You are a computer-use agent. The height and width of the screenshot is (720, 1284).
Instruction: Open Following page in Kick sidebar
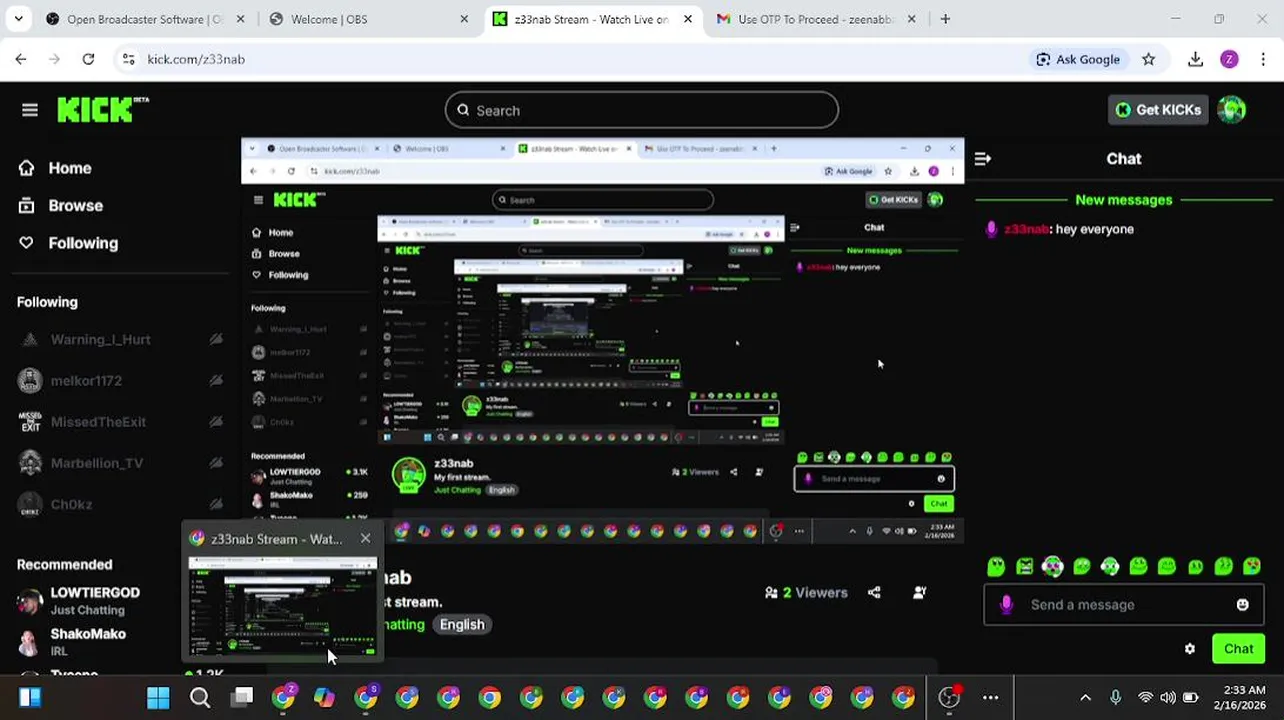[68, 243]
